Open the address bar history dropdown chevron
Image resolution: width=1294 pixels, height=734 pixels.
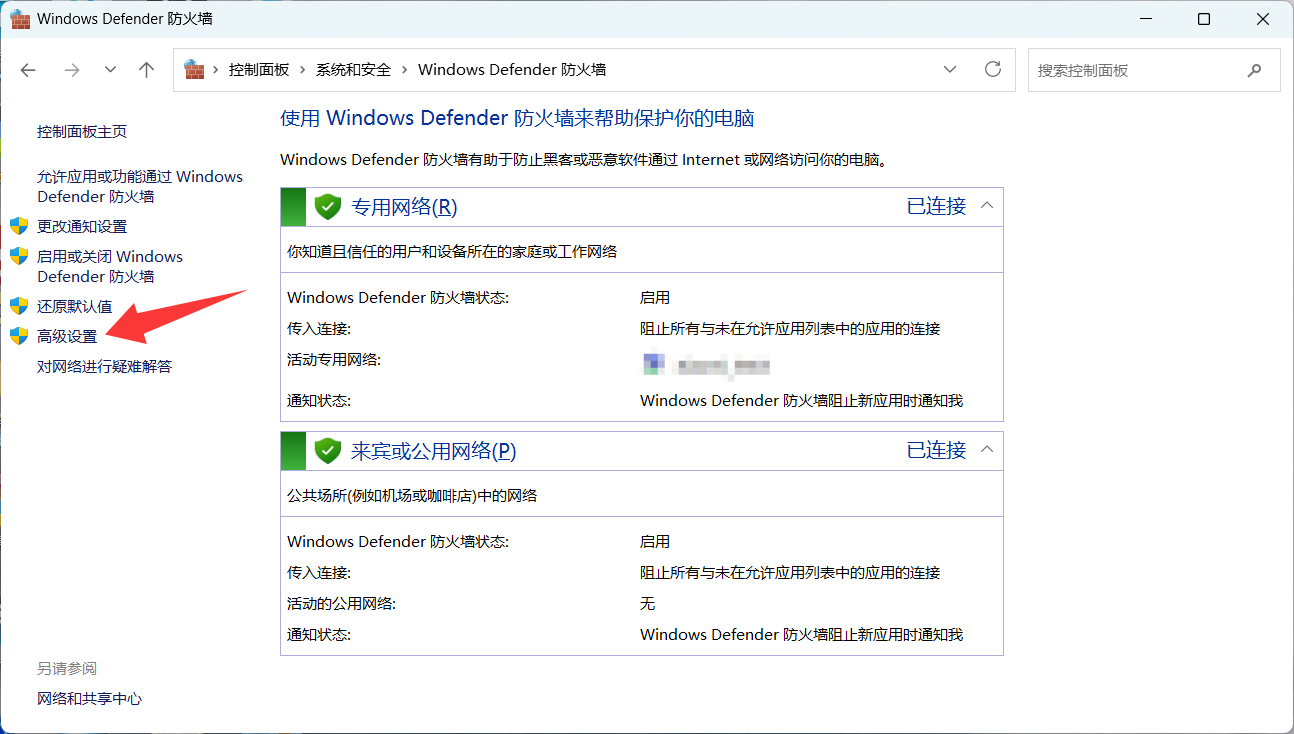pyautogui.click(x=949, y=69)
